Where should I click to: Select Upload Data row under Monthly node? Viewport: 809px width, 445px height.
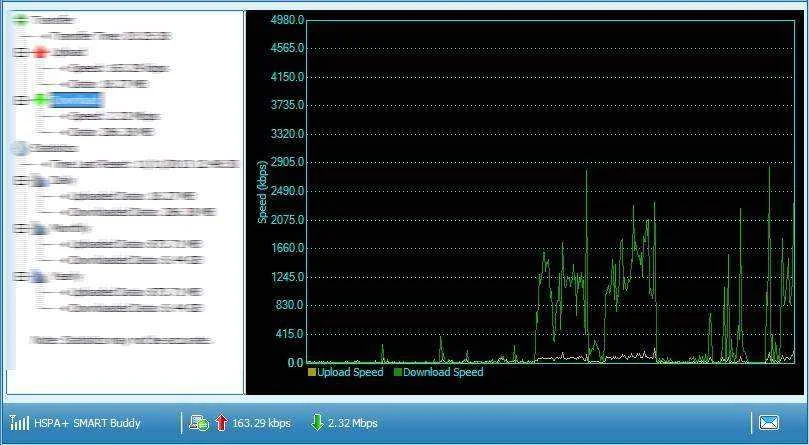[134, 244]
